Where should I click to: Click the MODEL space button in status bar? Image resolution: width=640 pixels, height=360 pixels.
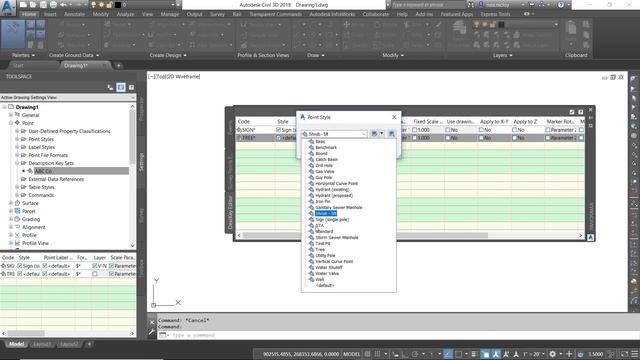(x=351, y=354)
